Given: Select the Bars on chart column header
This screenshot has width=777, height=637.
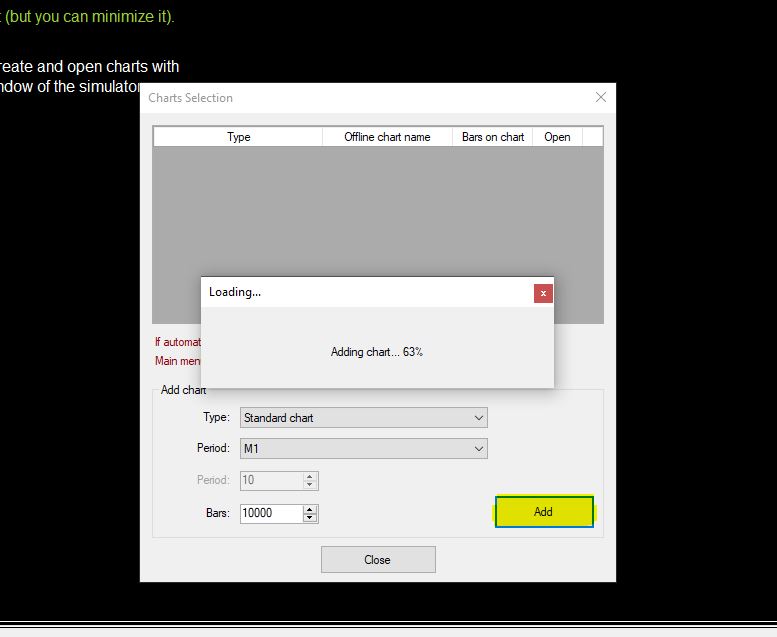Looking at the screenshot, I should (x=492, y=137).
